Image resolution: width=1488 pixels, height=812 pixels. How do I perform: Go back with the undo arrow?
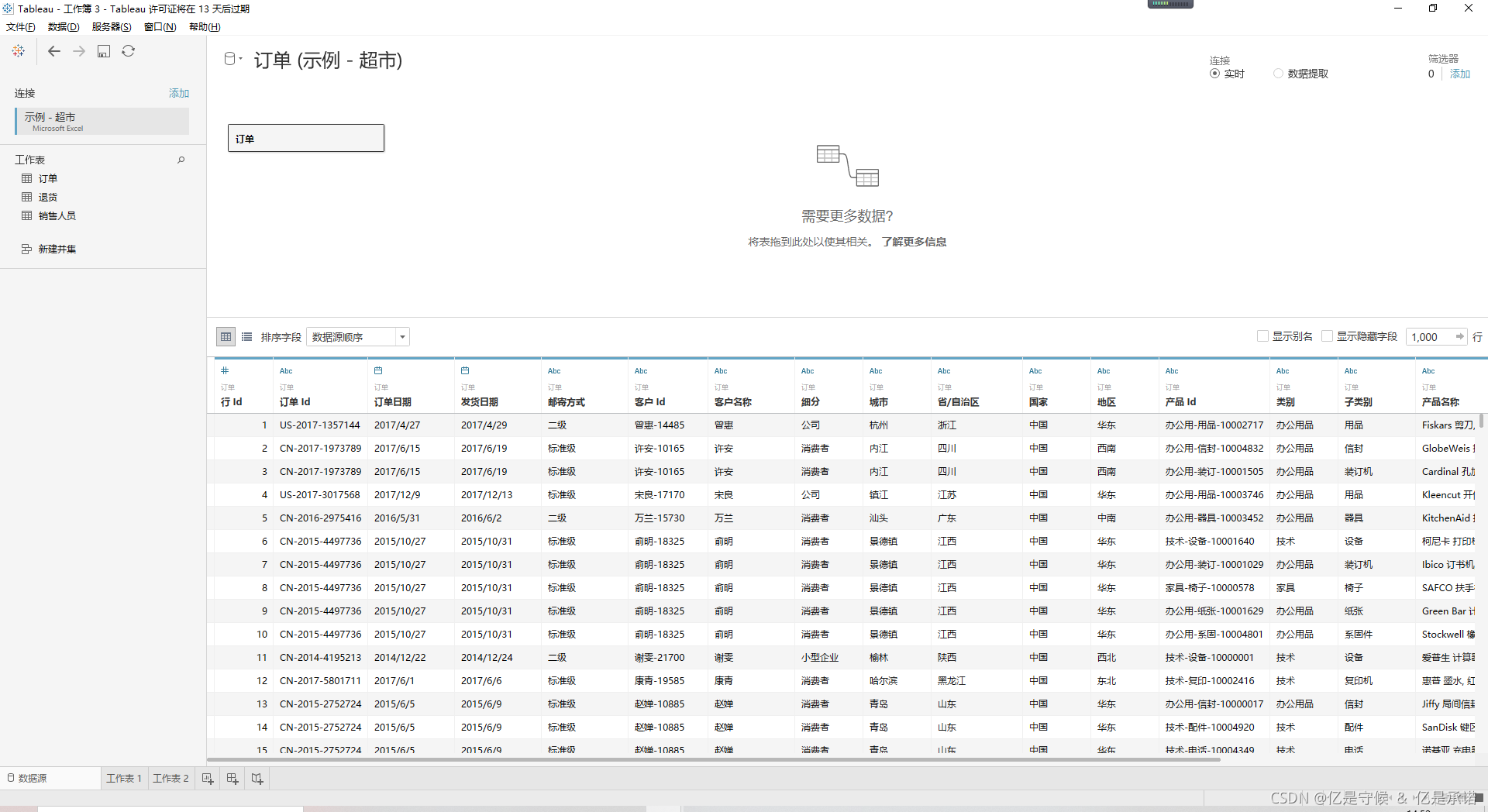(x=53, y=51)
